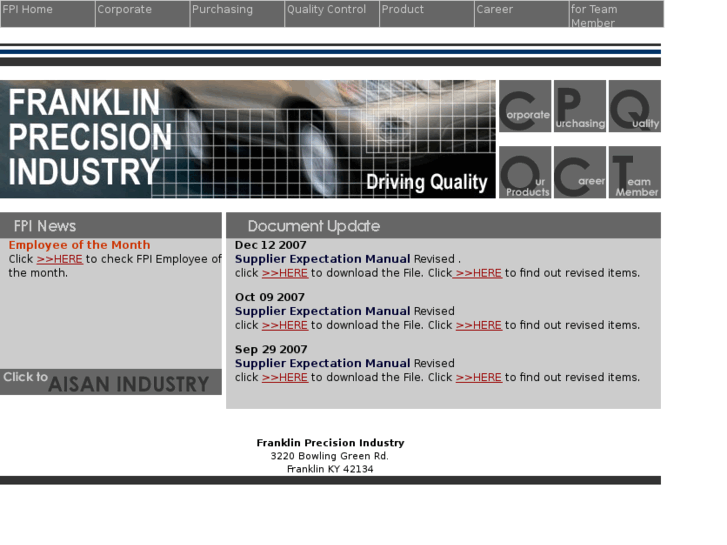Click to AISAN INDUSTRY banner
The image size is (727, 545).
(111, 382)
